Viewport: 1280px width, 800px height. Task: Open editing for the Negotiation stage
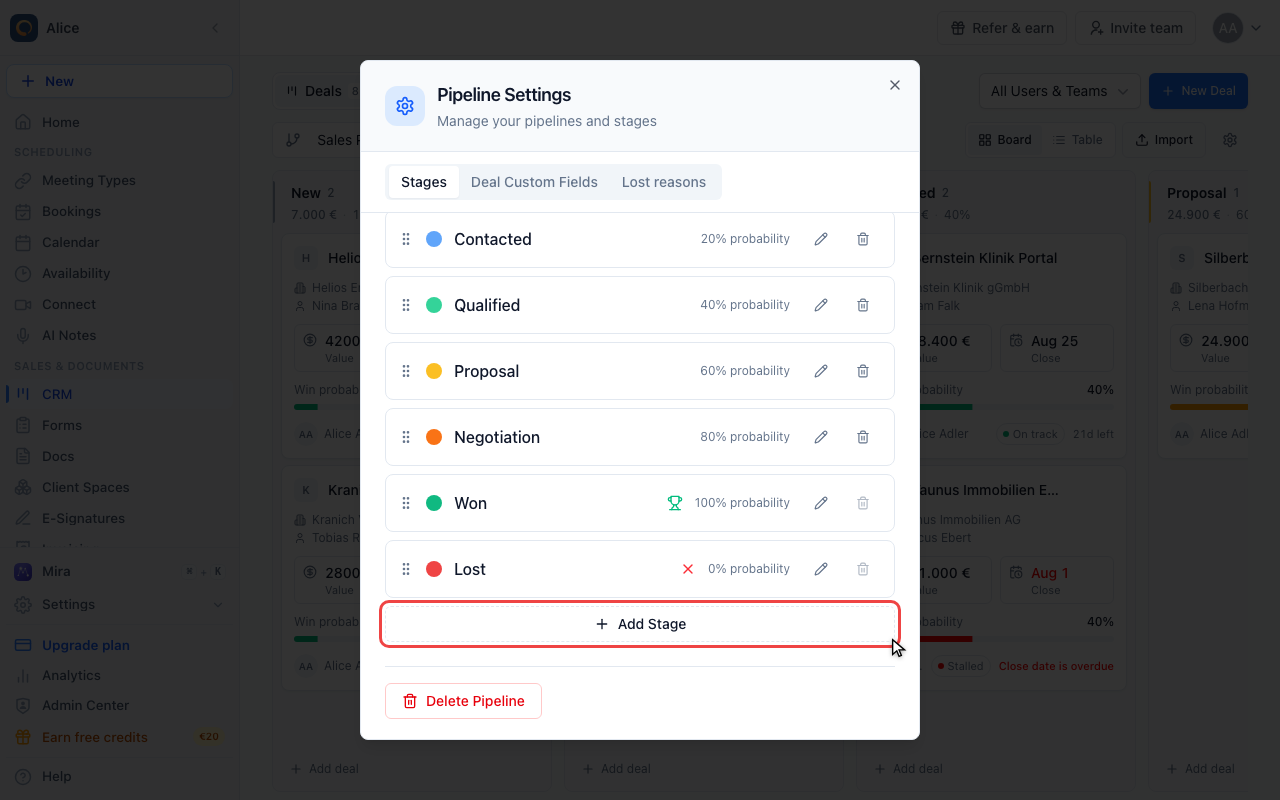click(821, 437)
